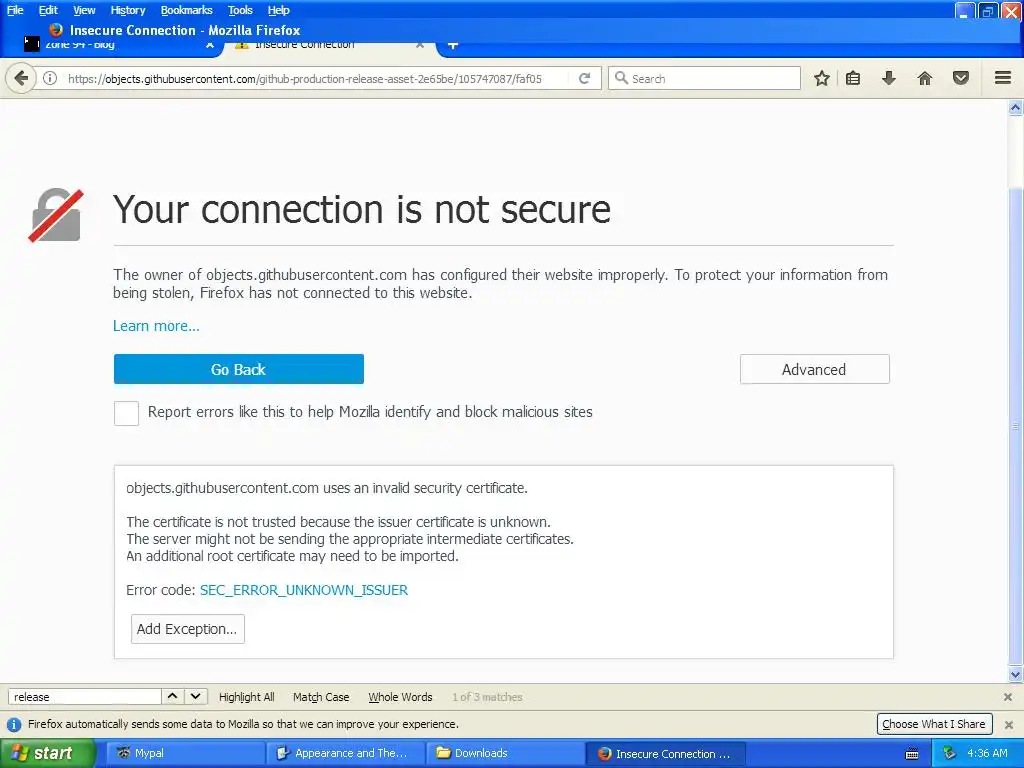Open the hamburger menu
1024x768 pixels.
click(x=1003, y=78)
